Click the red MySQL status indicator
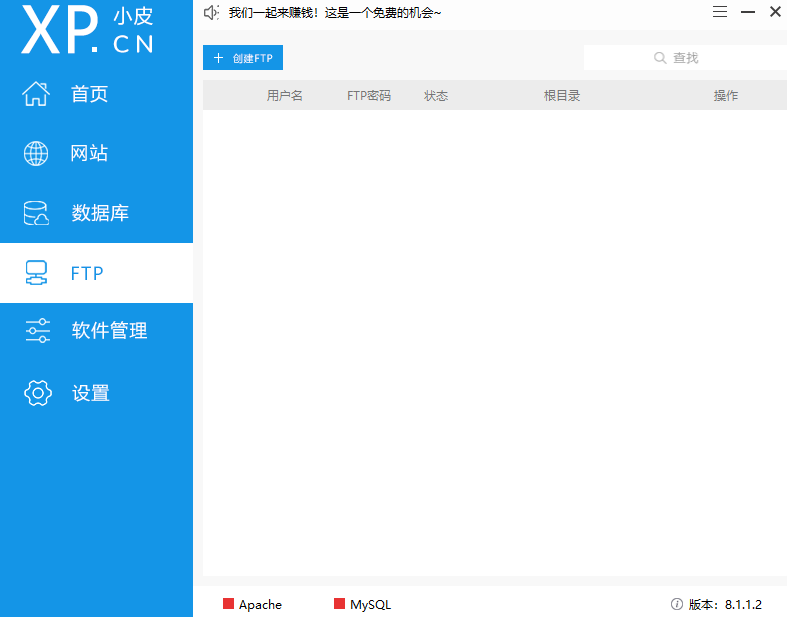Image resolution: width=787 pixels, height=617 pixels. pos(339,603)
